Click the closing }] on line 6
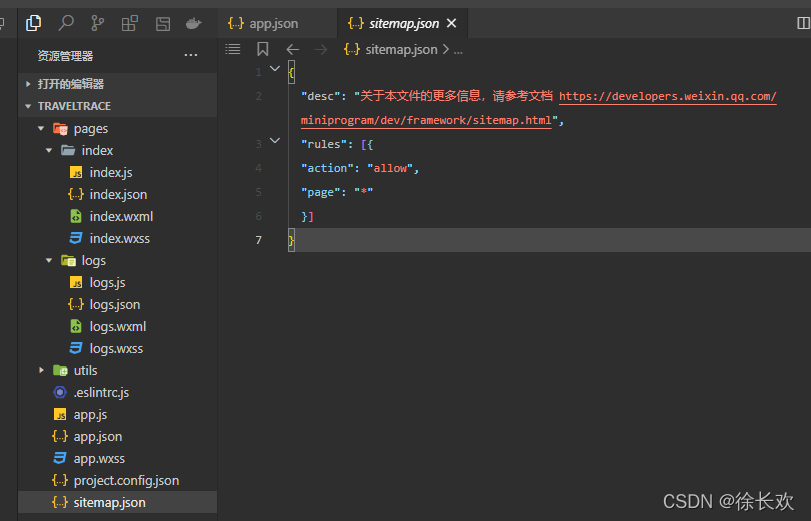The height and width of the screenshot is (521, 811). pos(307,216)
